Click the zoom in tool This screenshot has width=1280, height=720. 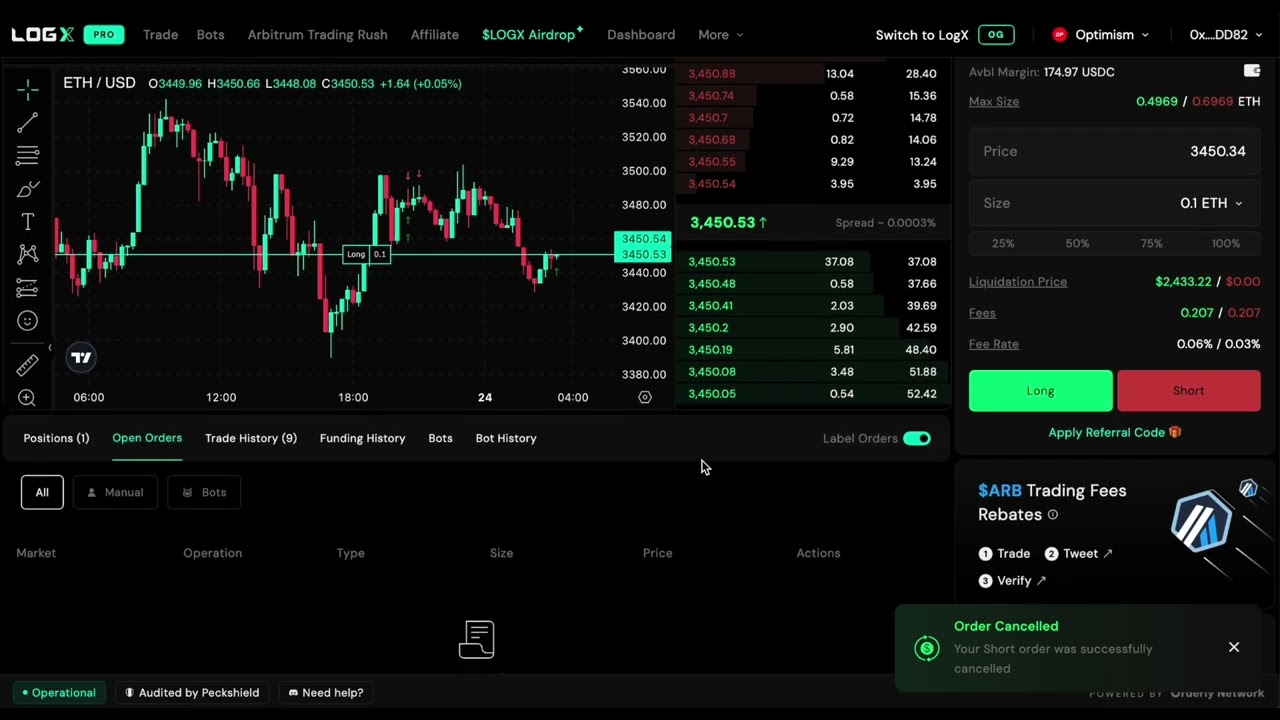(27, 398)
